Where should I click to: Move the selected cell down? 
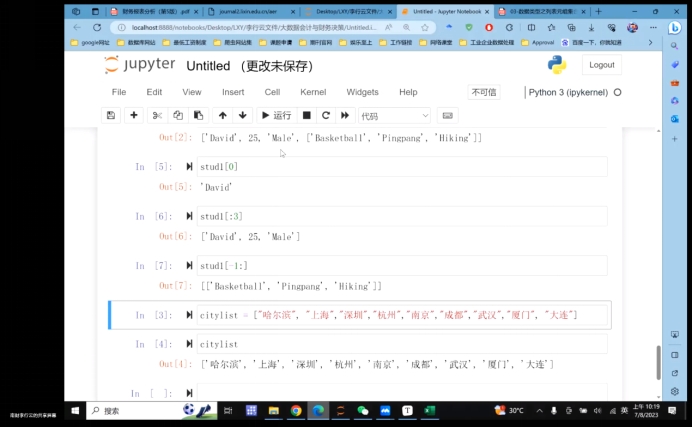point(242,116)
